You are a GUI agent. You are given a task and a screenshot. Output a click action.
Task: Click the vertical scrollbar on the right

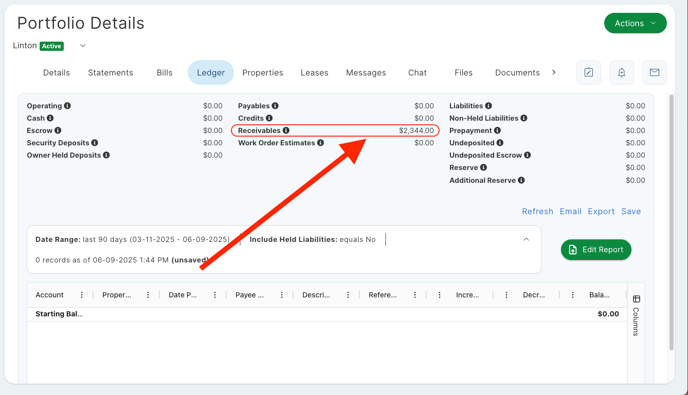point(671,222)
